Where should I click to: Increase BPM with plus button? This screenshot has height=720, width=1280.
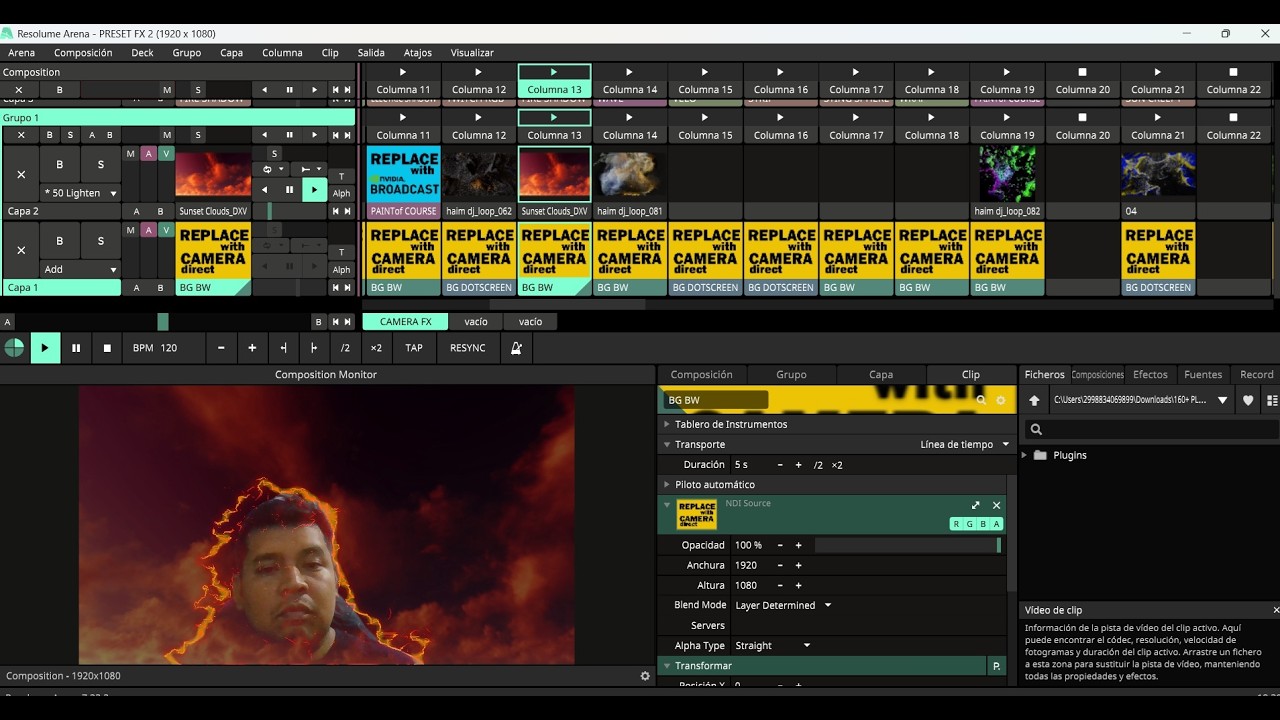click(252, 348)
